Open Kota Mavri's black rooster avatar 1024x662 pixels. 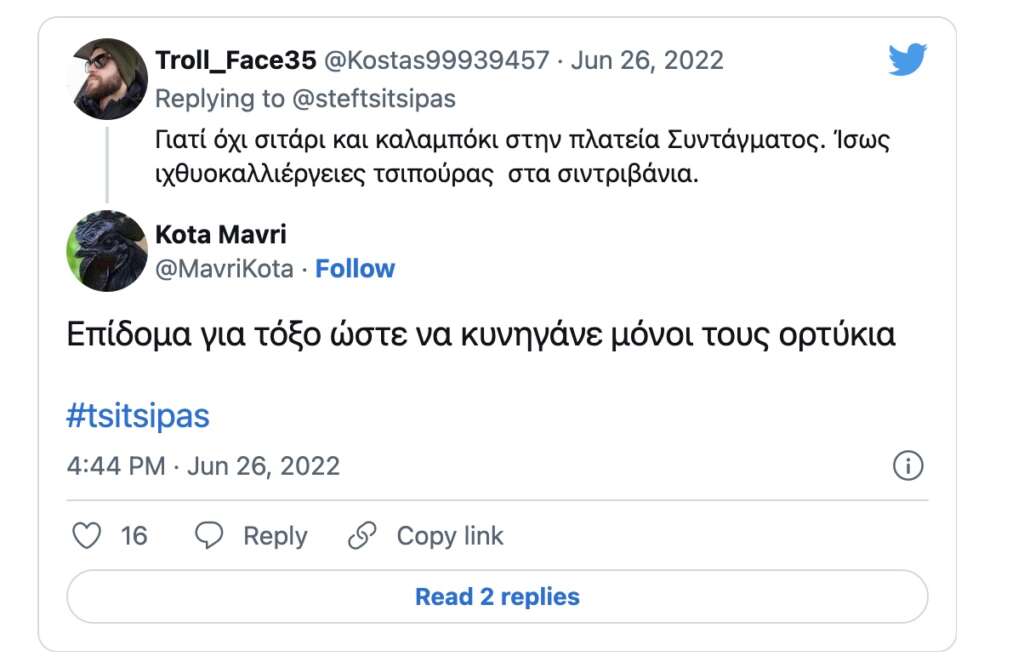click(x=108, y=251)
